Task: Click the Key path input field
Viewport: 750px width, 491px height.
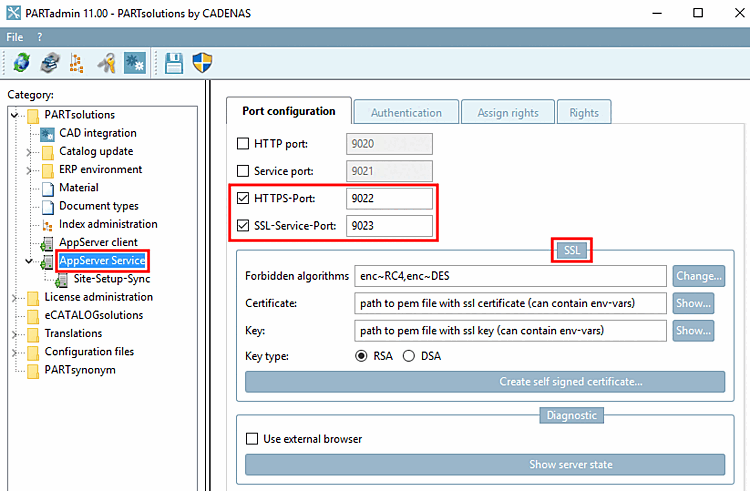Action: pos(510,330)
